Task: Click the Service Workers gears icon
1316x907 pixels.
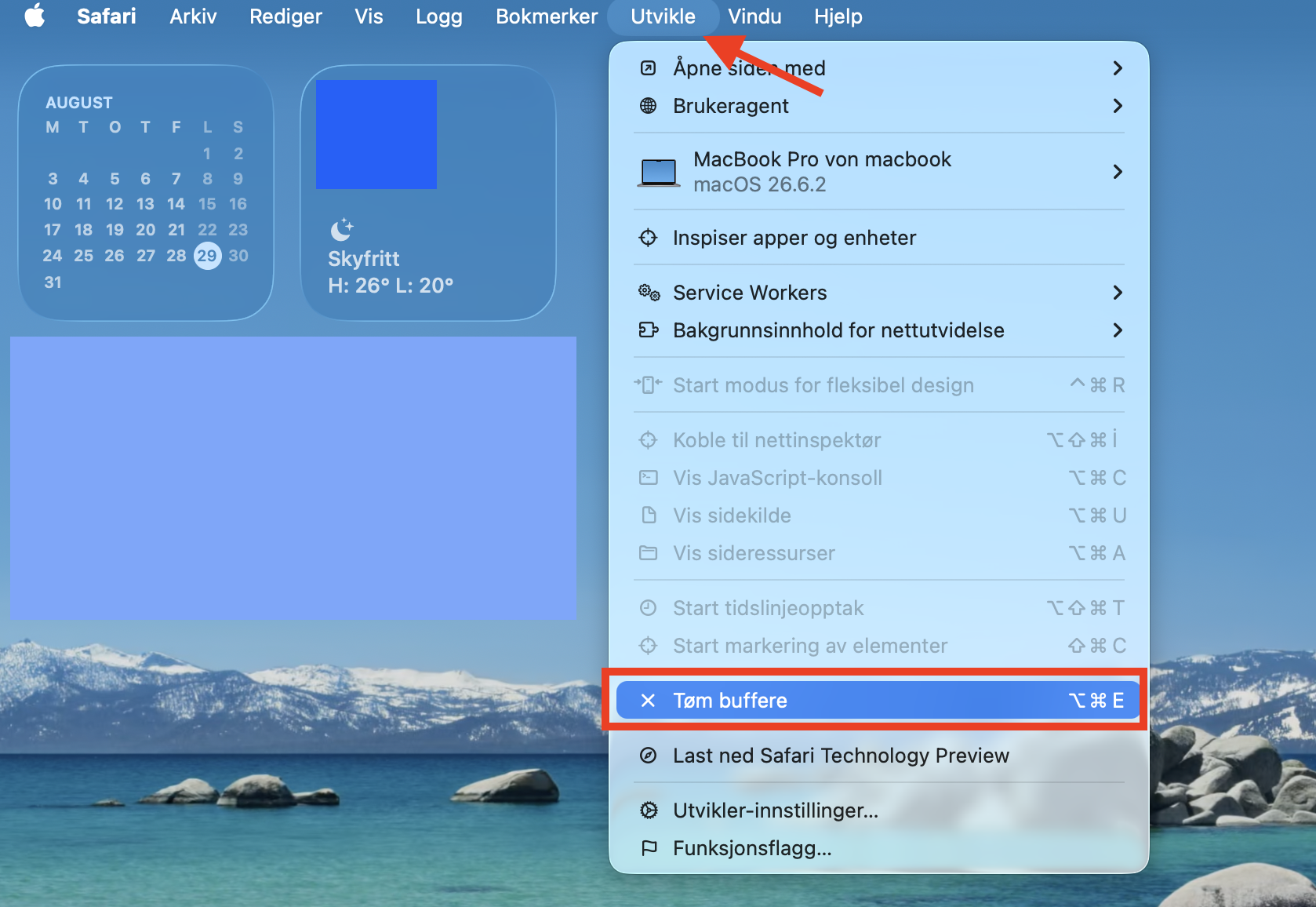Action: pos(649,293)
